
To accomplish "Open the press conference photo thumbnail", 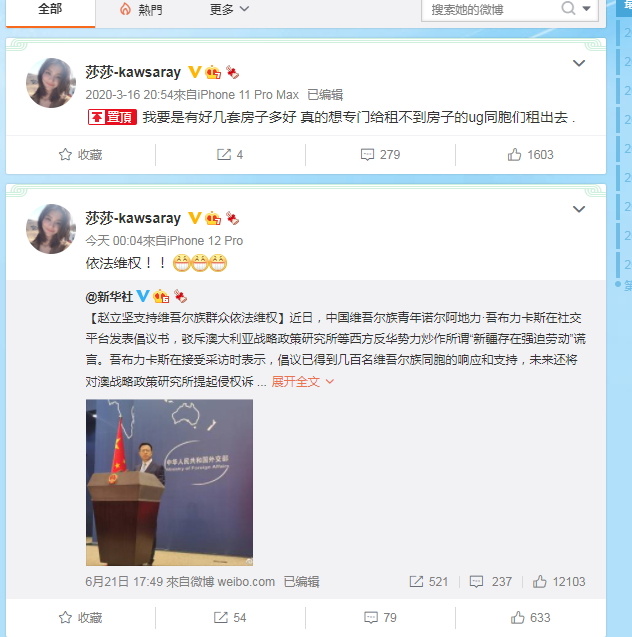I will click(169, 482).
